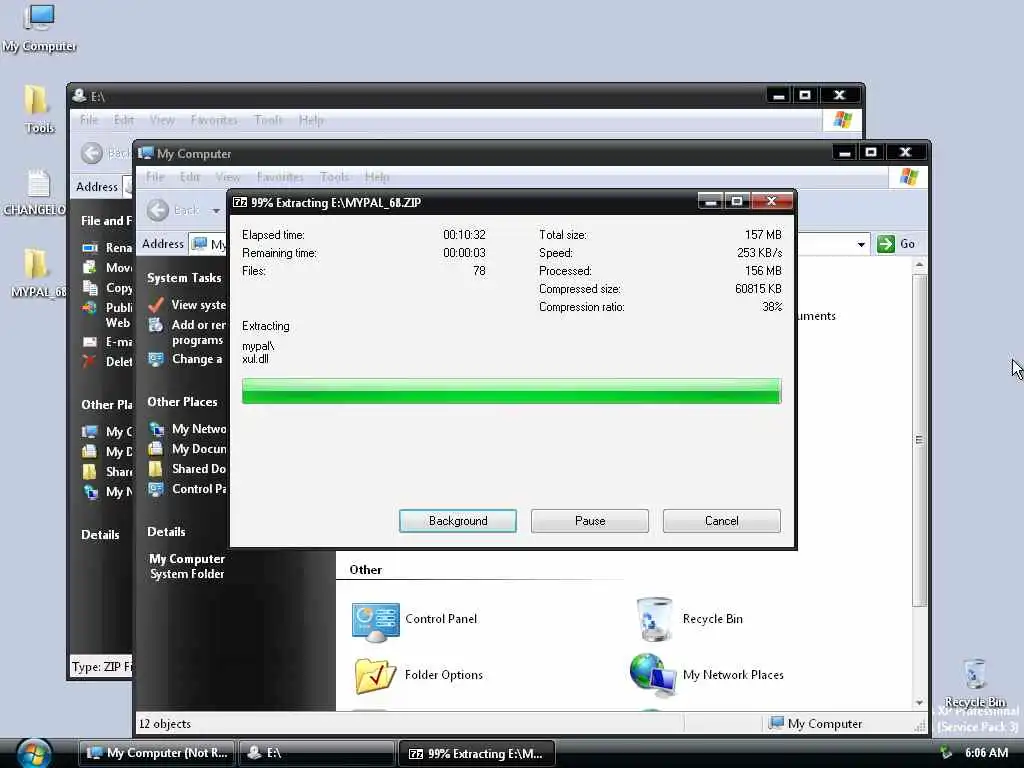The width and height of the screenshot is (1024, 768).
Task: Select the MYPAL_68 zip on desktop
Action: pyautogui.click(x=36, y=273)
